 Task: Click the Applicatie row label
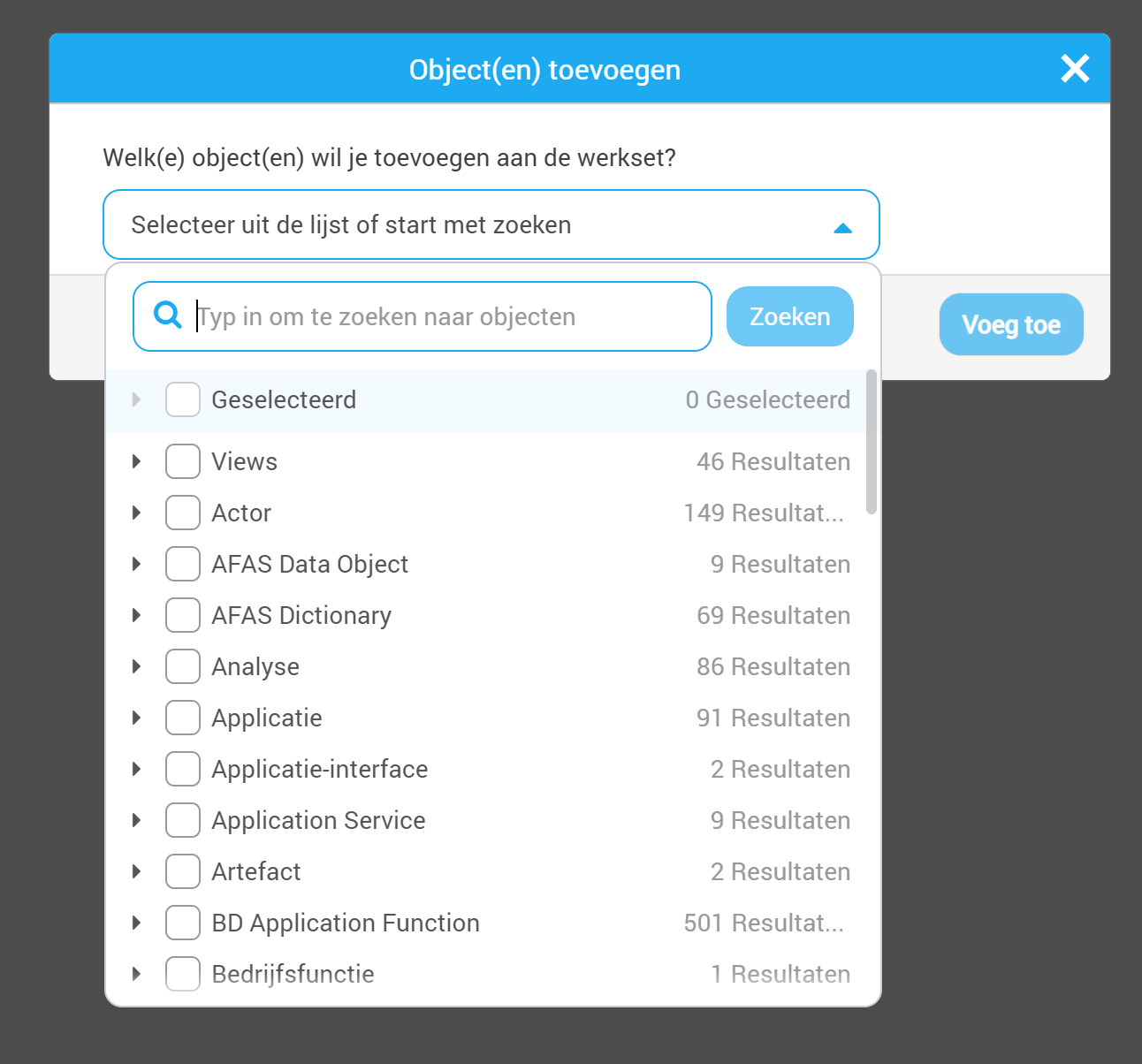pos(267,718)
